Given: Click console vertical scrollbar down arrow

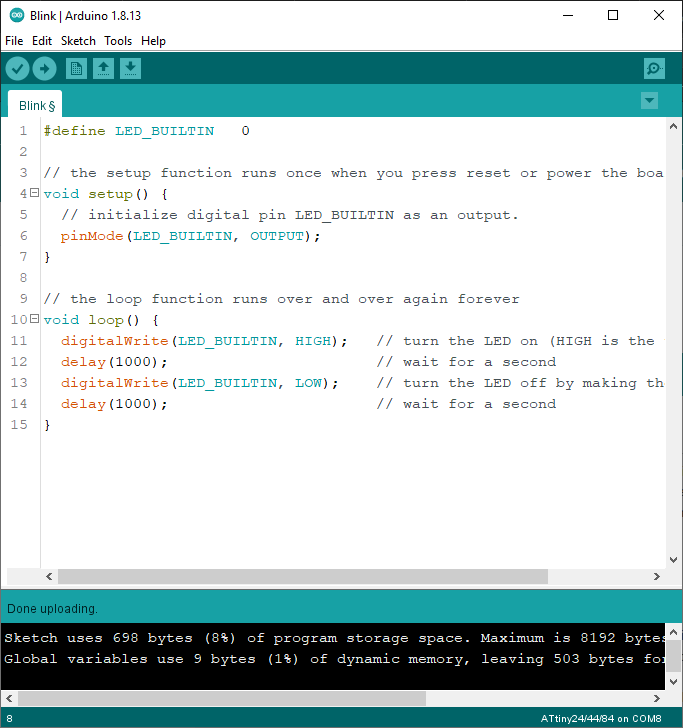Looking at the screenshot, I should (674, 682).
